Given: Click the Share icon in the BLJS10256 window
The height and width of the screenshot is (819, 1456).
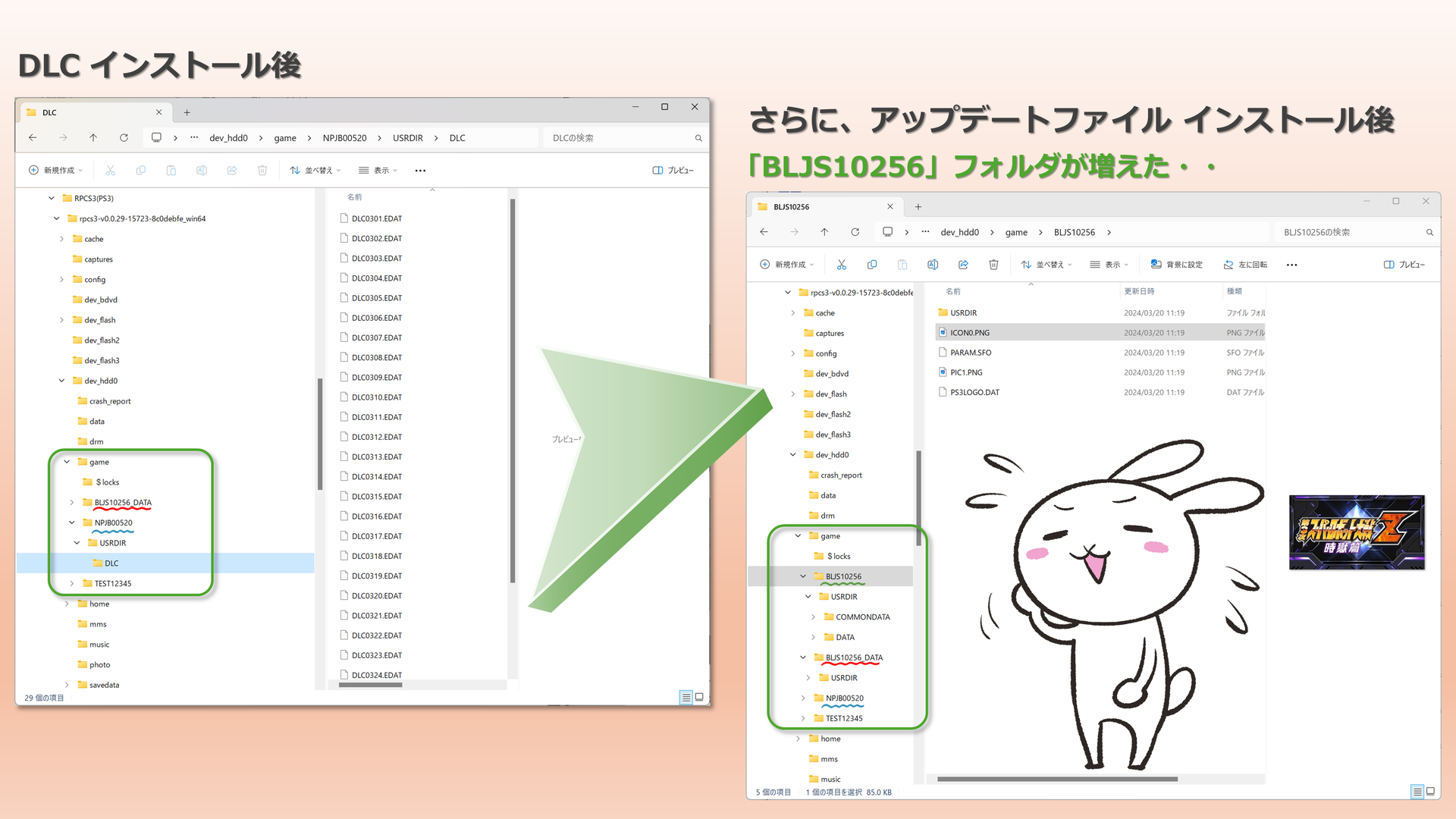Looking at the screenshot, I should 963,264.
